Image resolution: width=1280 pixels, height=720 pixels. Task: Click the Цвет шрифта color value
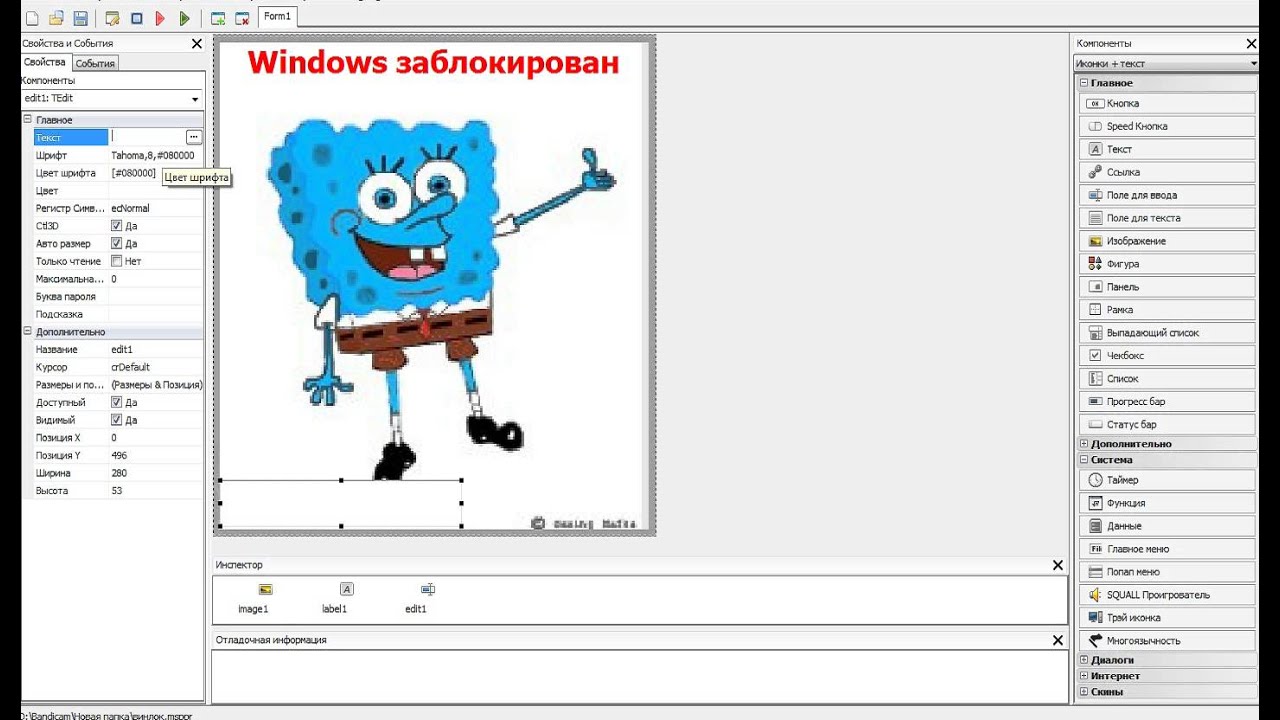tap(134, 173)
